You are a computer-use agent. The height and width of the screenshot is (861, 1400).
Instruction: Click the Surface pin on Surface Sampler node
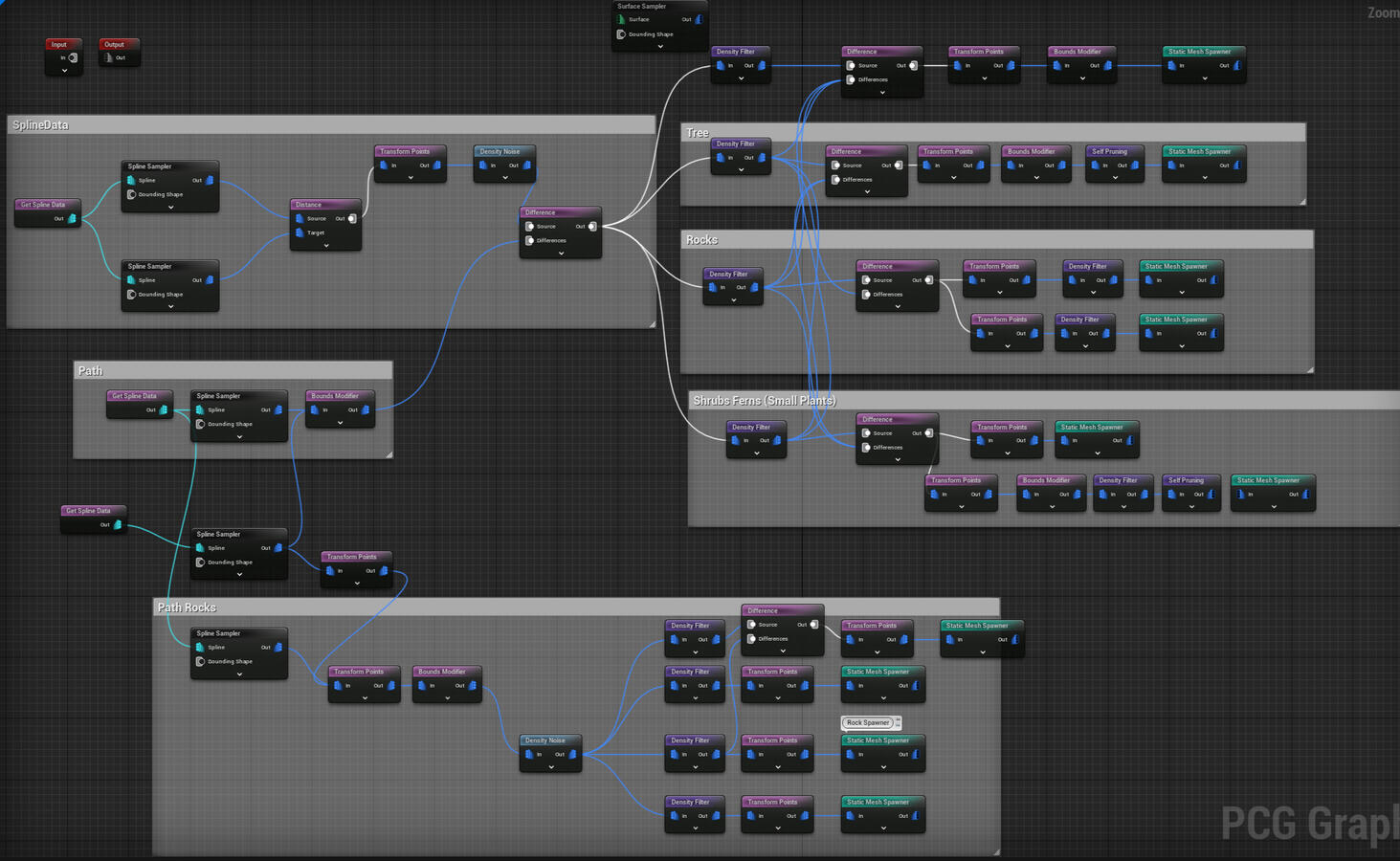pos(621,19)
